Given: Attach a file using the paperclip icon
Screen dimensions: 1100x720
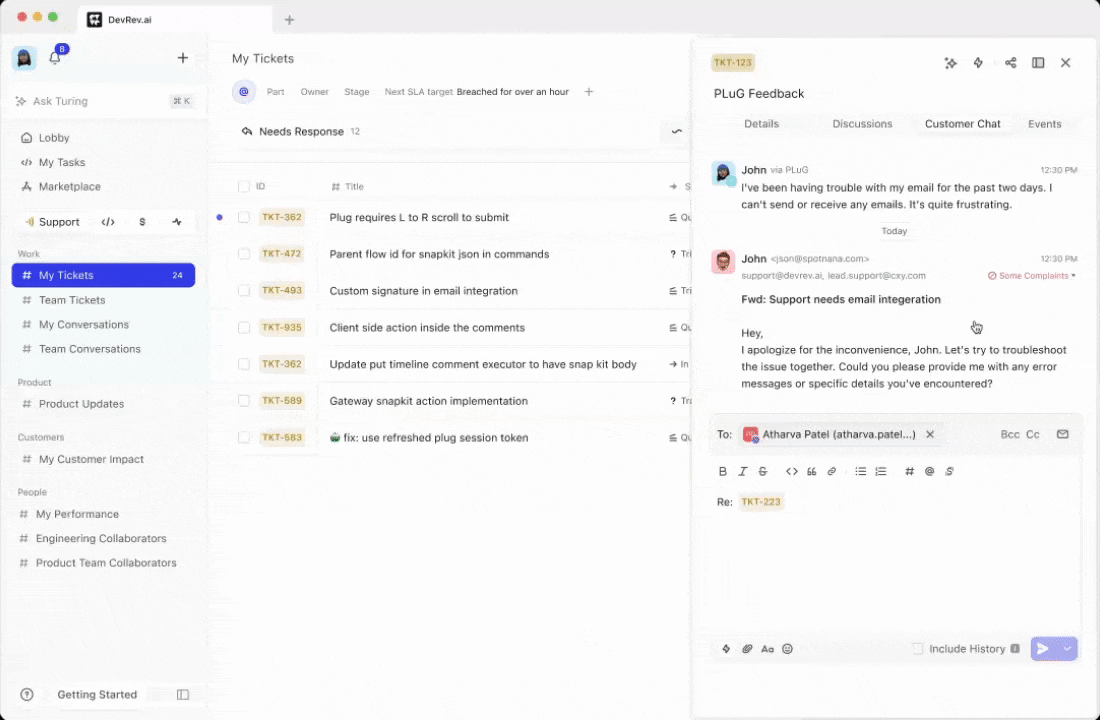Looking at the screenshot, I should pos(746,648).
